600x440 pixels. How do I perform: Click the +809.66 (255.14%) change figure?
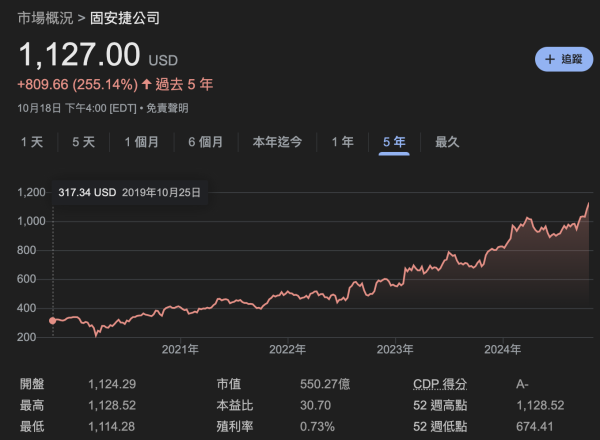[77, 84]
